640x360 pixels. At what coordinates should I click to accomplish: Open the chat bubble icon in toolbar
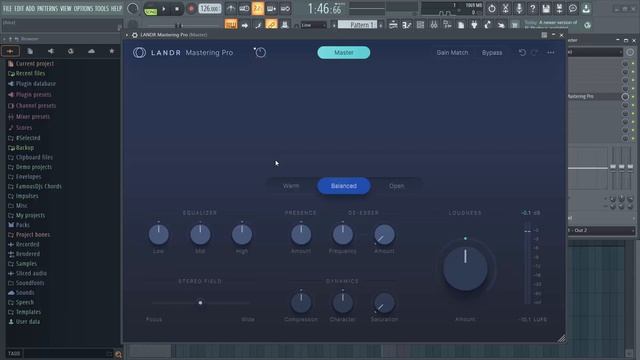pyautogui.click(x=573, y=8)
